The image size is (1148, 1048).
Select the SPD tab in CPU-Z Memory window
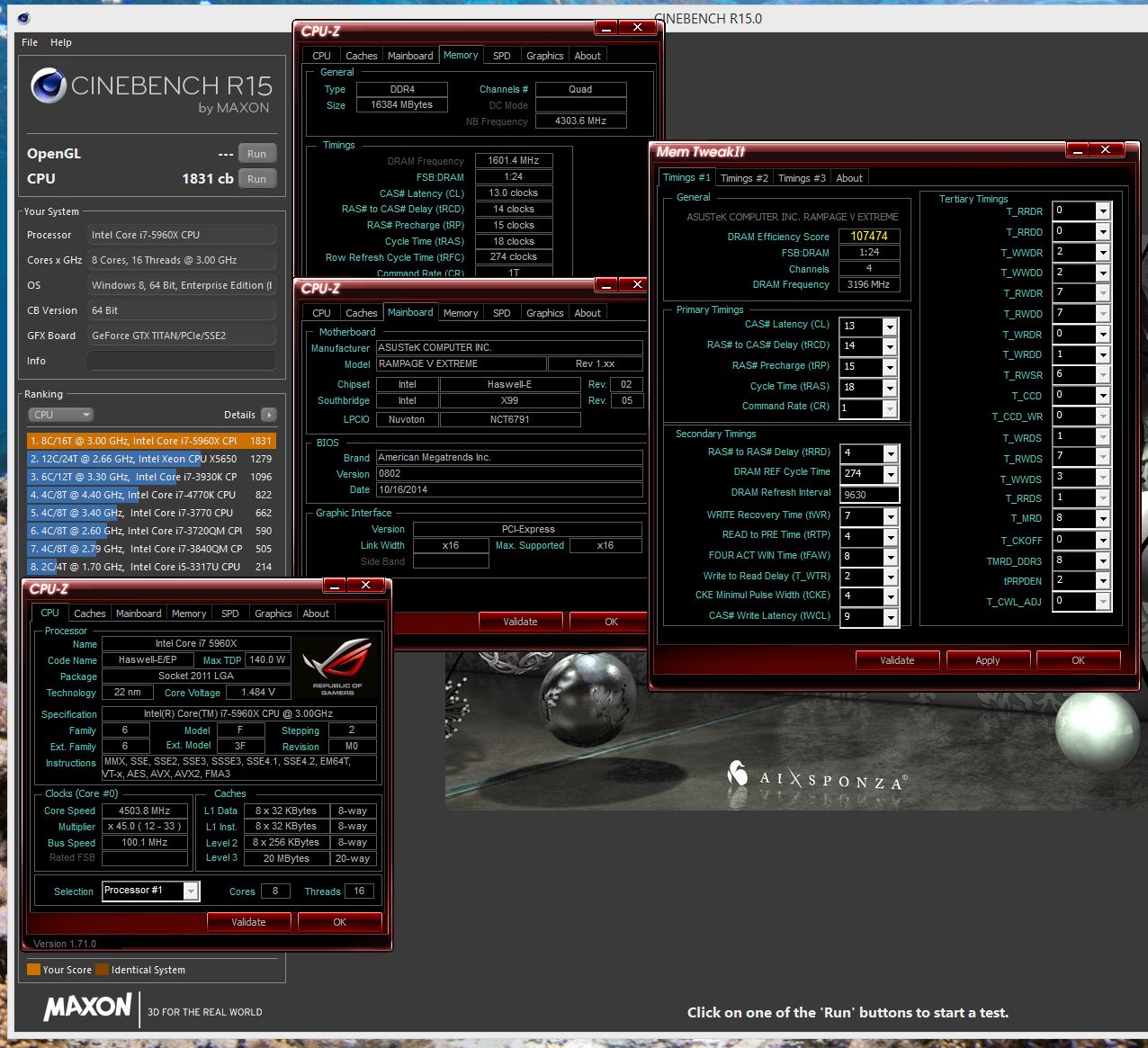click(x=502, y=56)
